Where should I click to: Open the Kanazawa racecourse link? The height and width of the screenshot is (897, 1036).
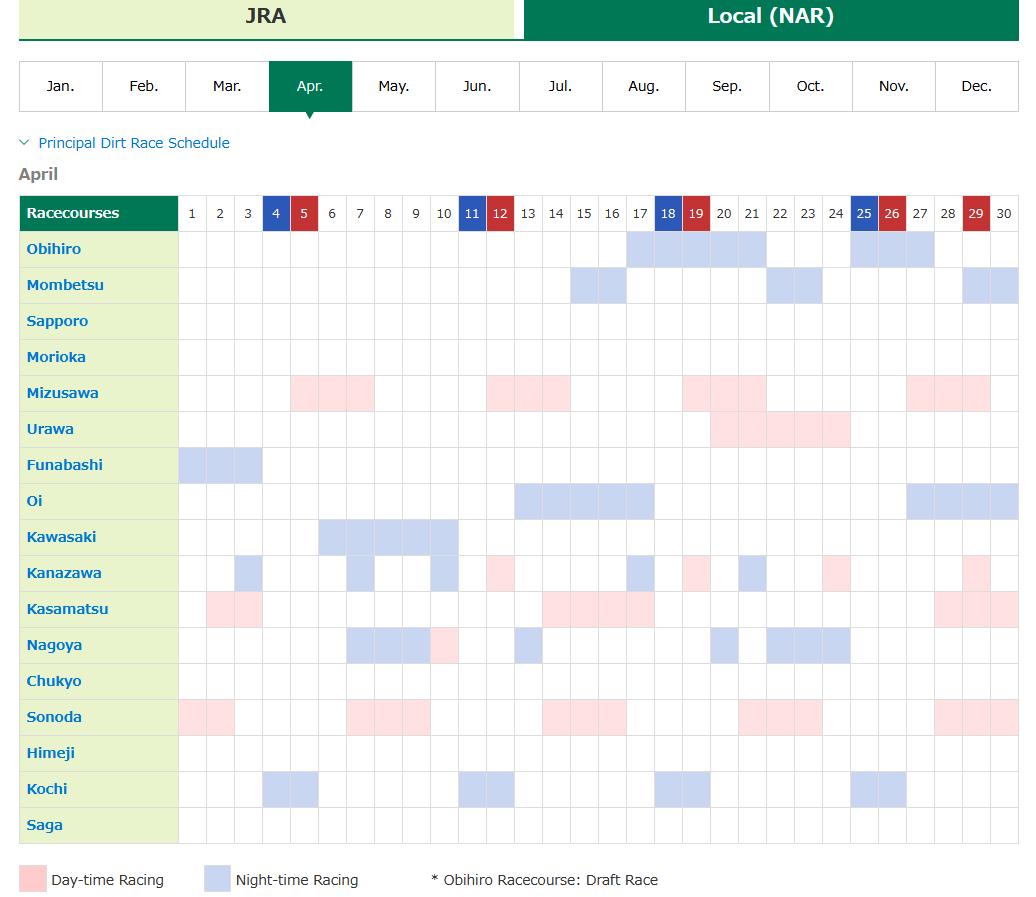click(63, 573)
